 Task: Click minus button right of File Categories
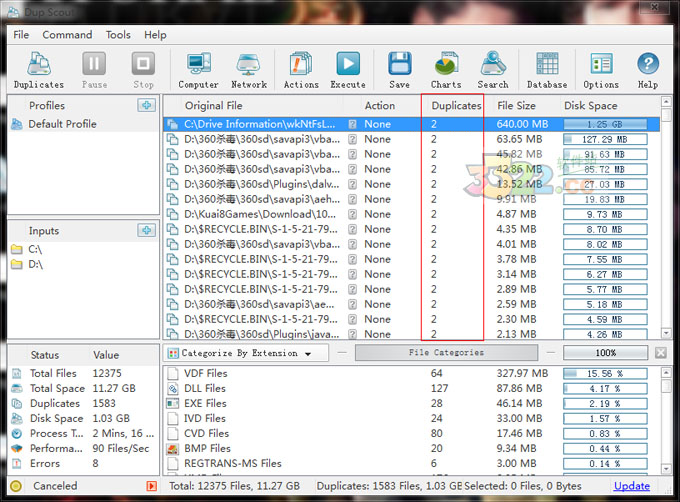(x=550, y=353)
